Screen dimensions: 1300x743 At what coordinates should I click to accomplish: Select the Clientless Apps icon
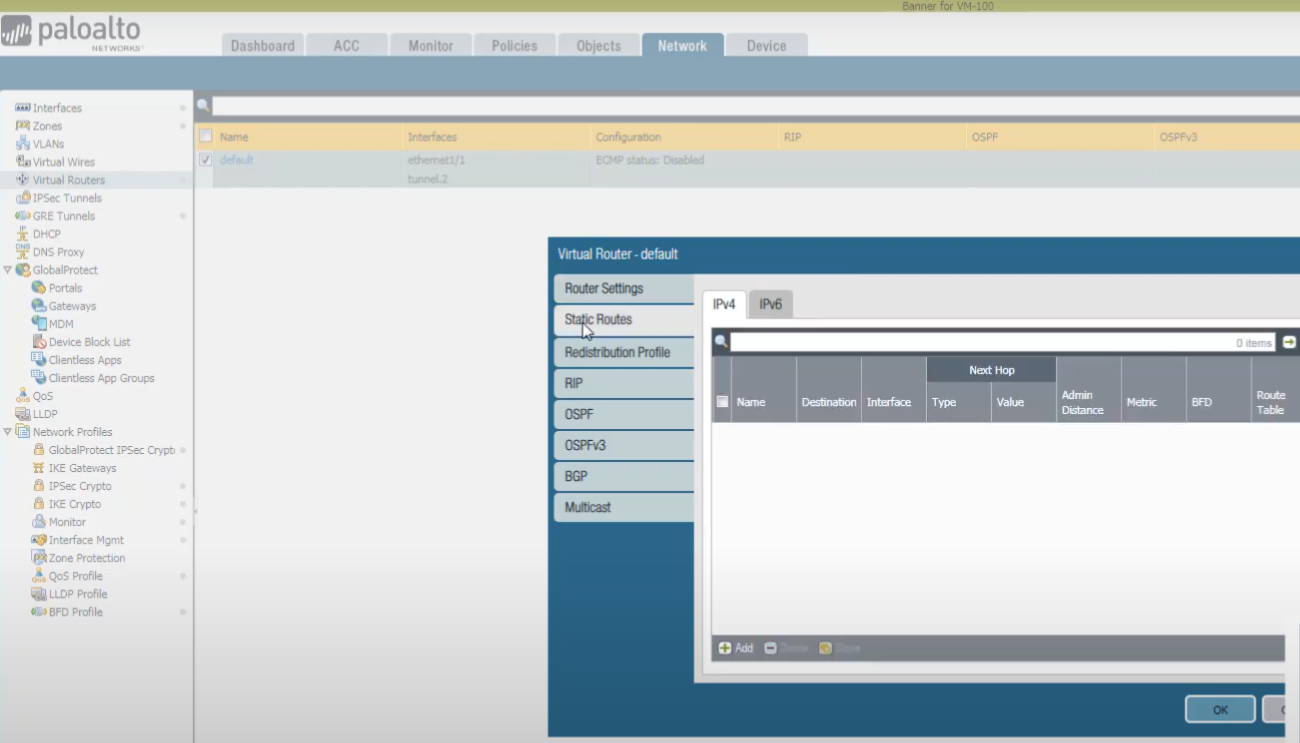(39, 360)
